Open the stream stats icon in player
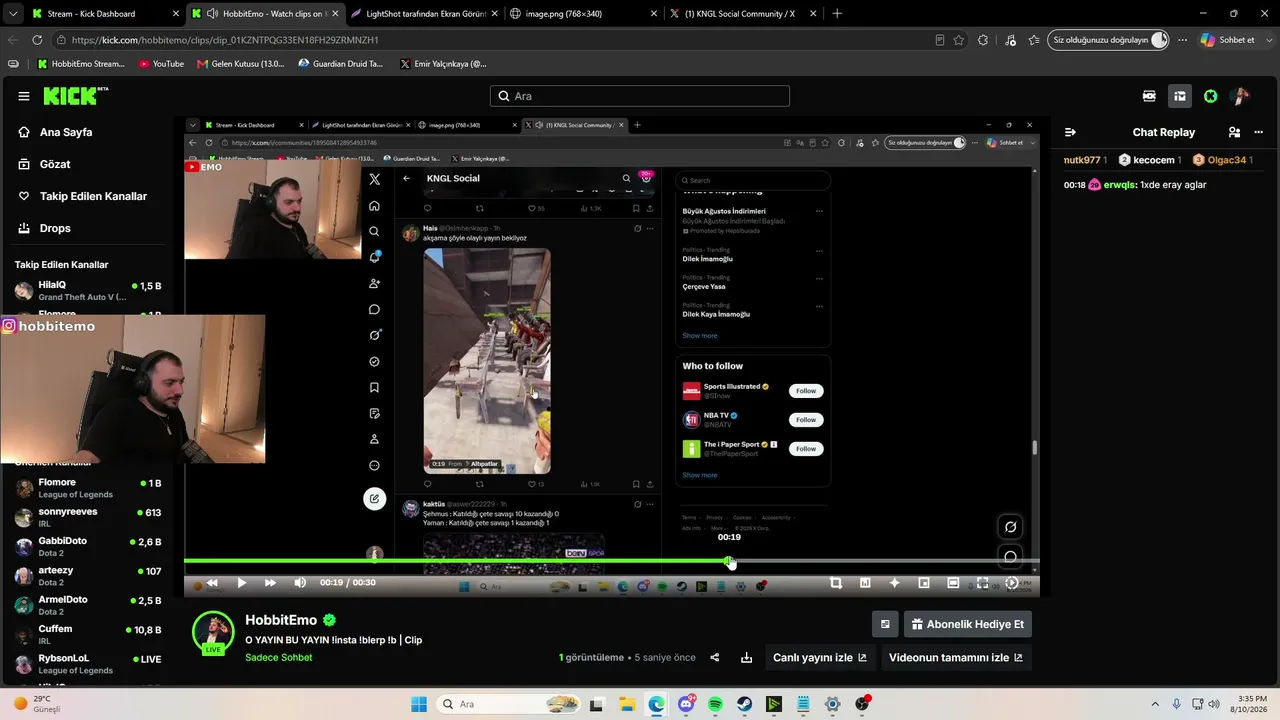 pos(865,583)
